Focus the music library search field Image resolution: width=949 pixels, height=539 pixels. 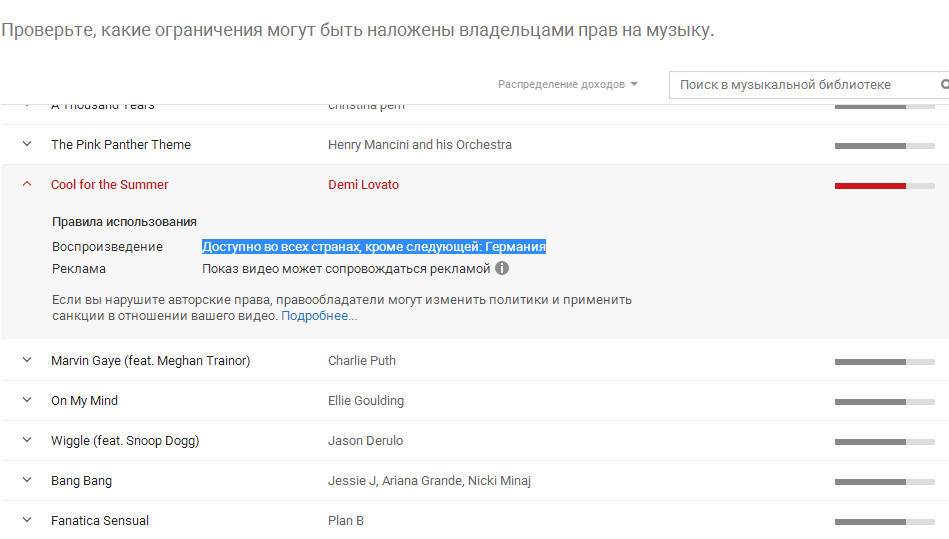[809, 85]
